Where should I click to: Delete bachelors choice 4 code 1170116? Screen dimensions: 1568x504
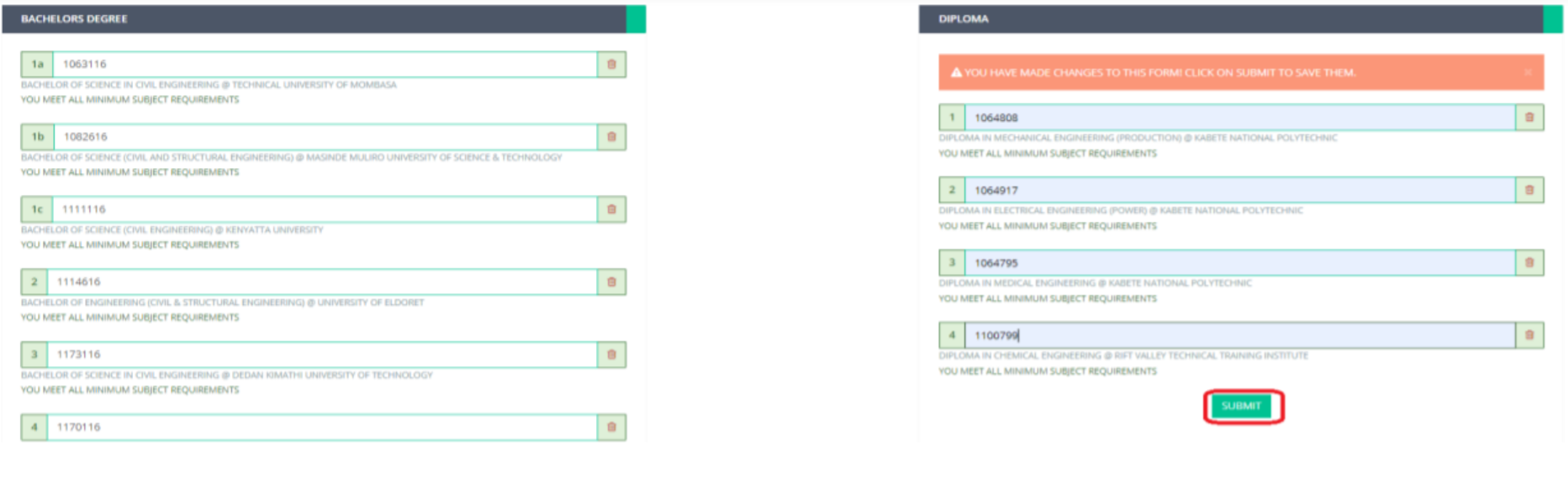(x=611, y=427)
